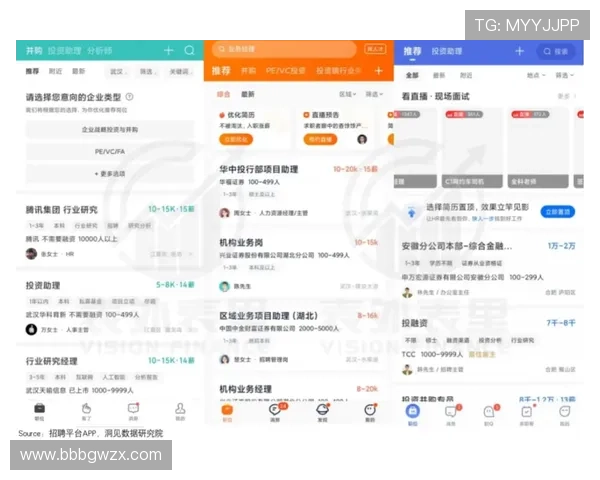
Task: Select 最新 sort tab in middle app
Action: (248, 94)
